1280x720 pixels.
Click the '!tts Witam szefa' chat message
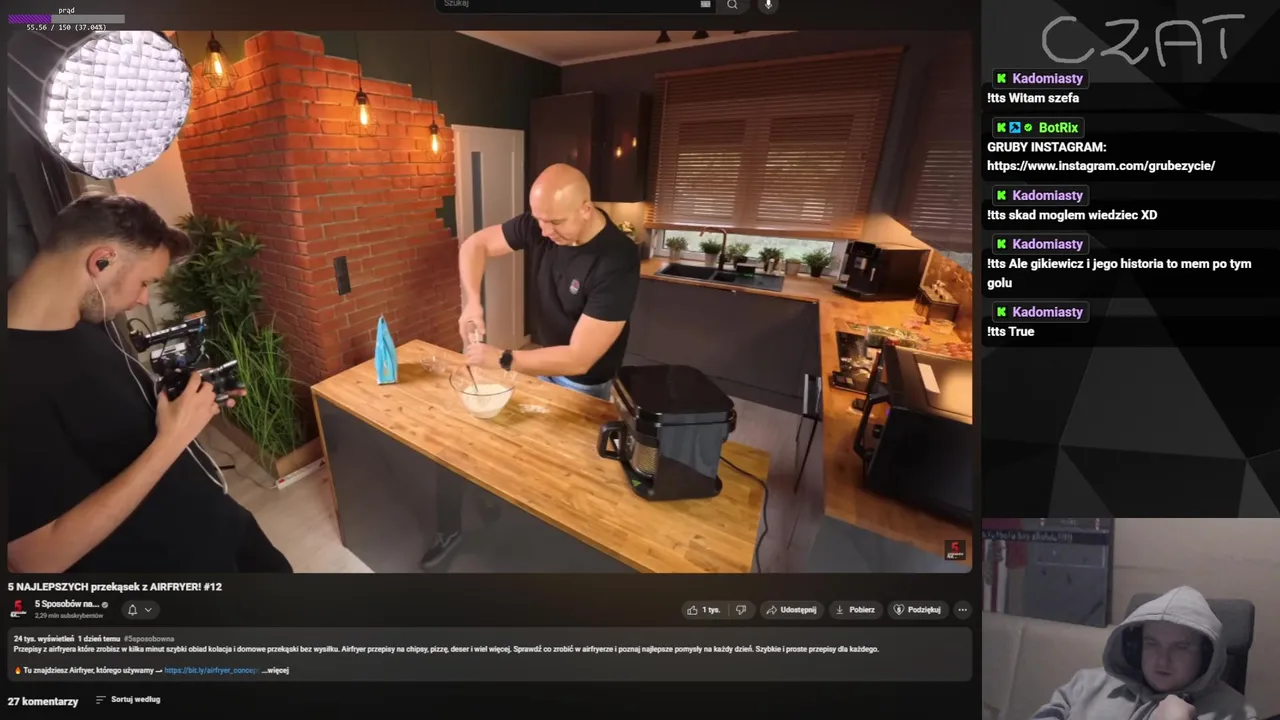pyautogui.click(x=1033, y=98)
